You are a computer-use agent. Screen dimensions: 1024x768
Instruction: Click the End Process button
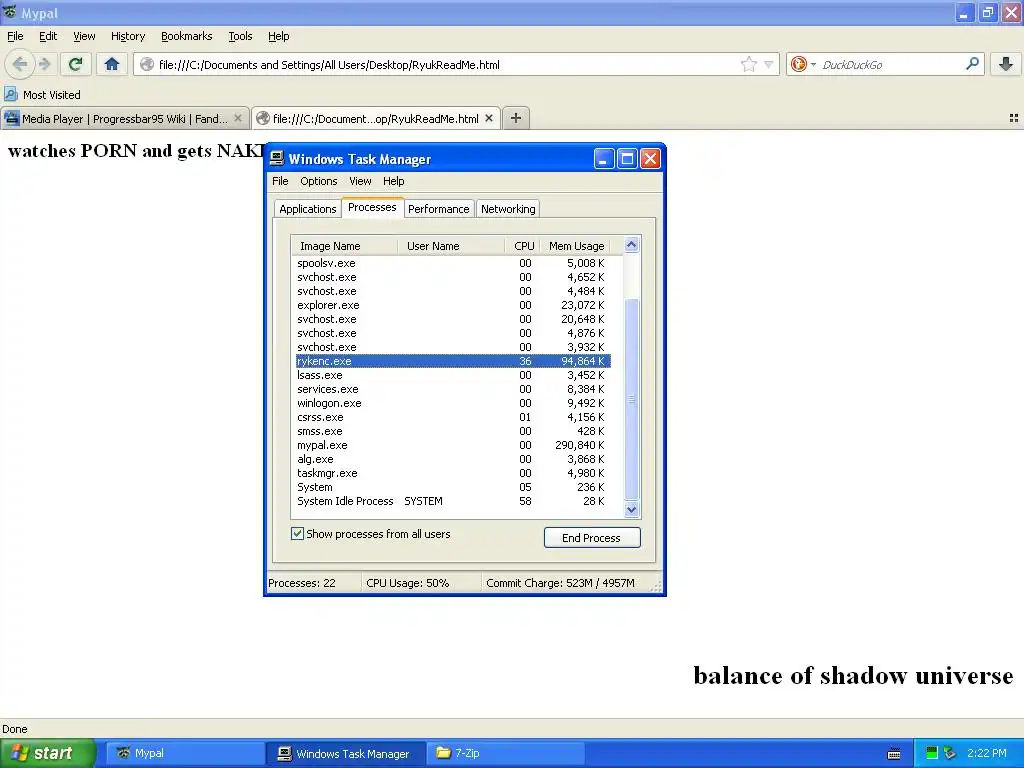(x=592, y=537)
